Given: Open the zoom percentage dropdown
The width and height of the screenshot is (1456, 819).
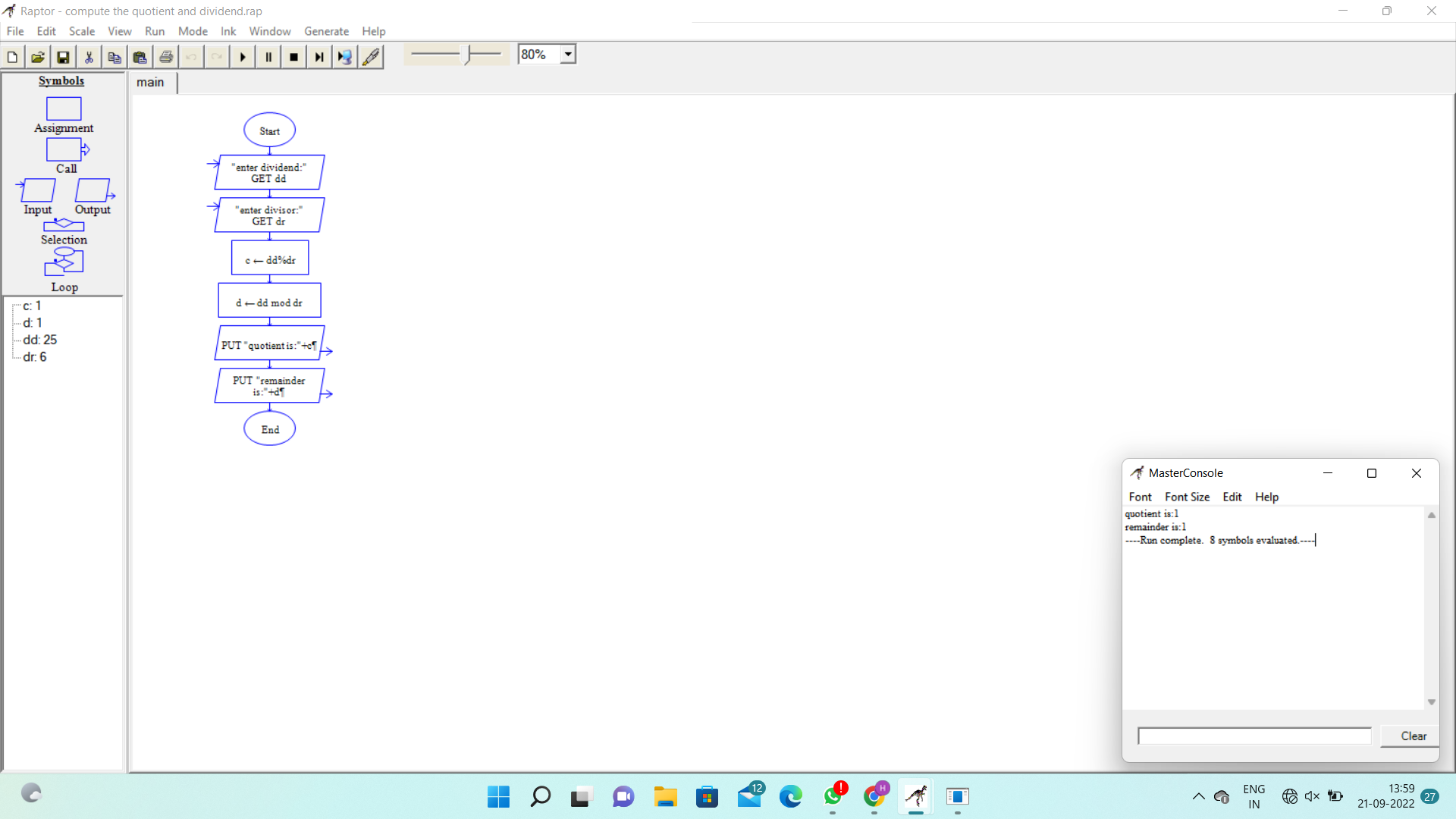Looking at the screenshot, I should pos(568,55).
